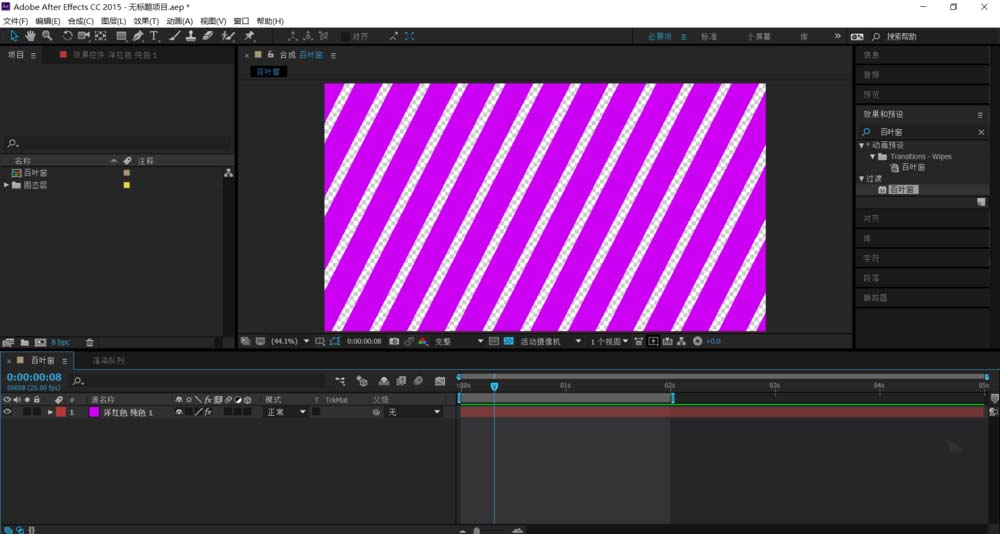Open the graph editor in timeline
Screen dimensions: 1000x534
point(440,381)
